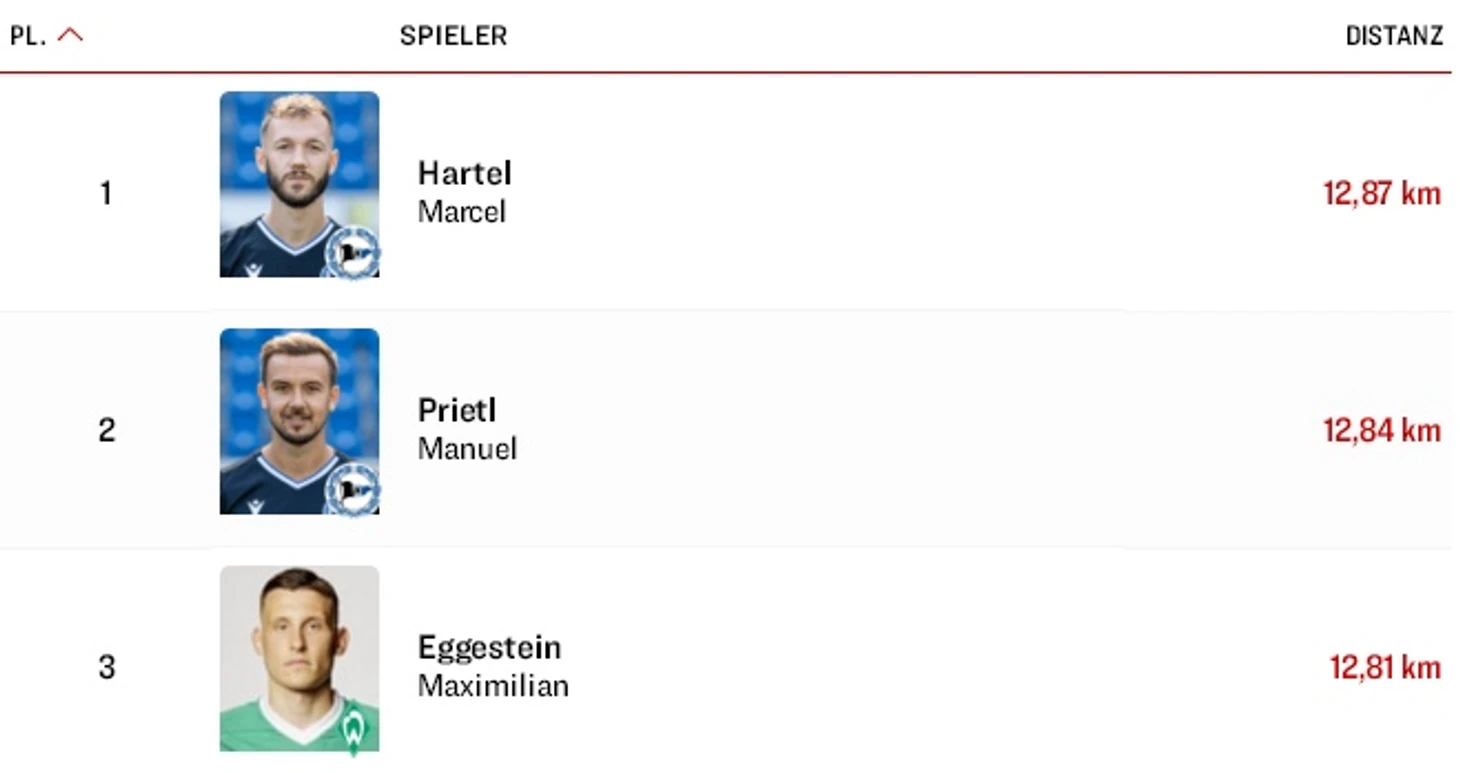The image size is (1460, 773).
Task: Open Marcel Hartel's player photo
Action: point(299,185)
